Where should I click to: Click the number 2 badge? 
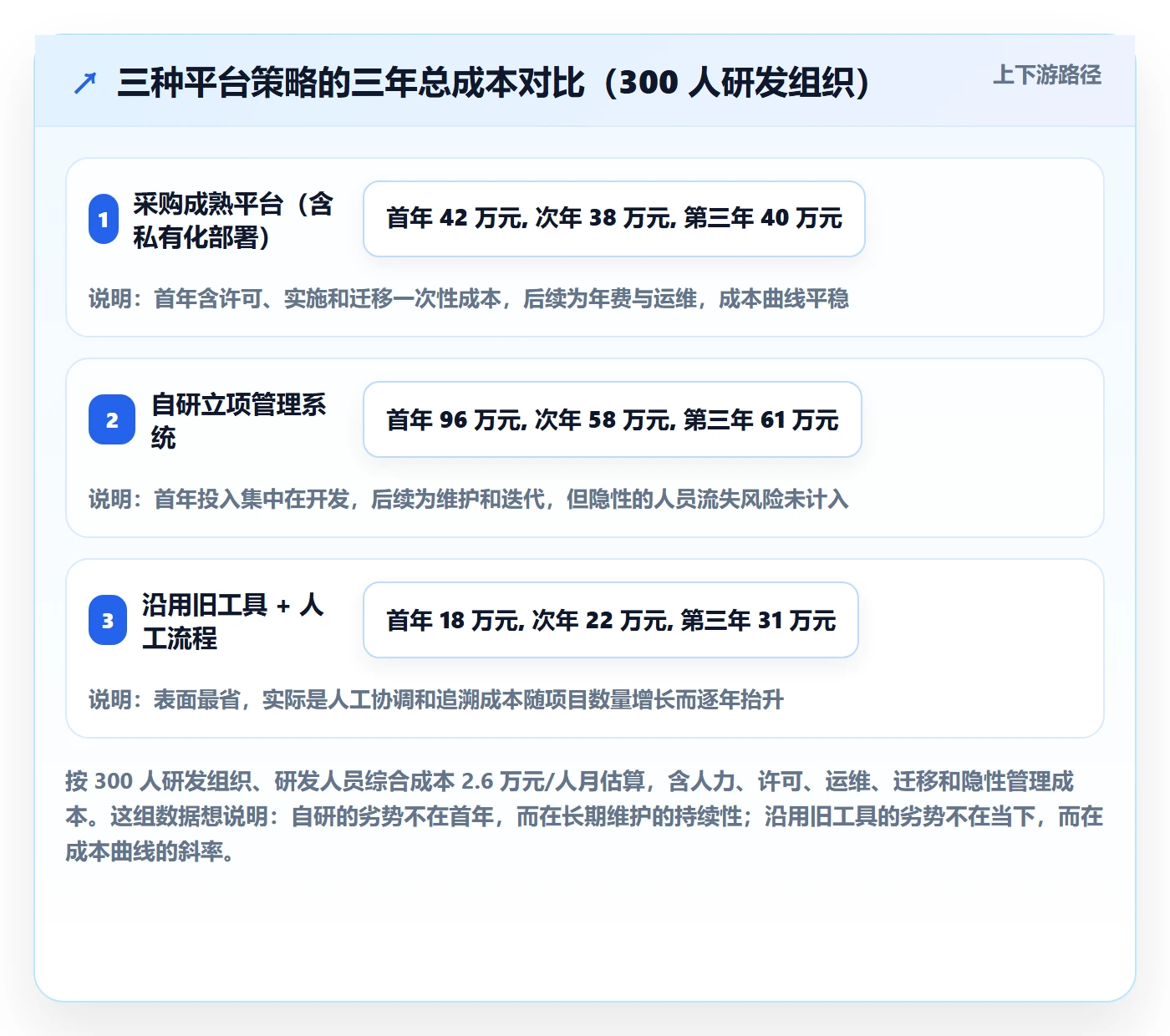112,419
